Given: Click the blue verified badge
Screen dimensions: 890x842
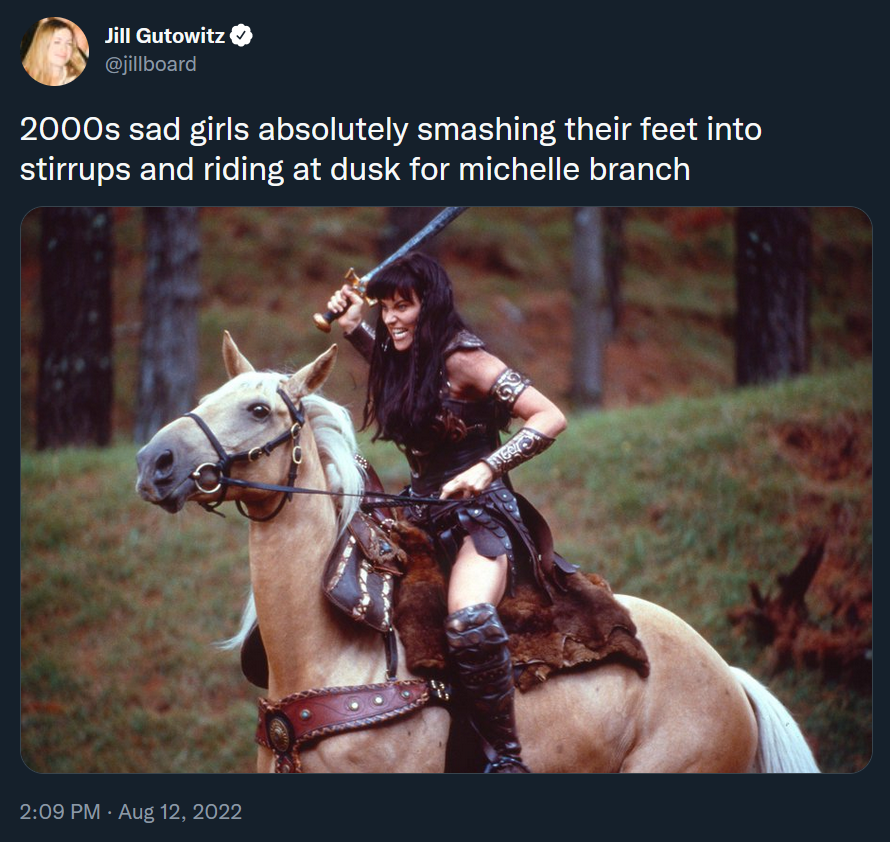Looking at the screenshot, I should coord(242,36).
